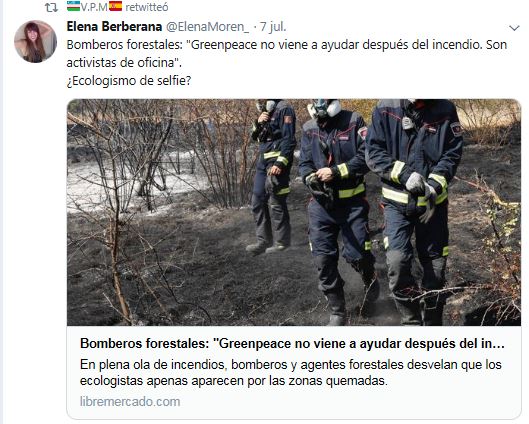Click the green-white flag emoji before V.P.M
Image resolution: width=529 pixels, height=424 pixels.
[73, 6]
